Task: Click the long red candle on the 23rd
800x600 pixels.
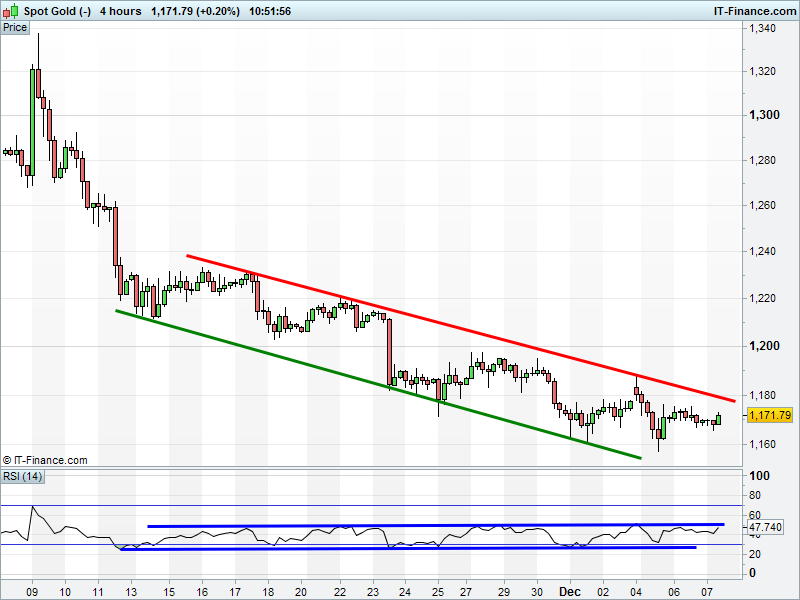Action: click(x=390, y=352)
